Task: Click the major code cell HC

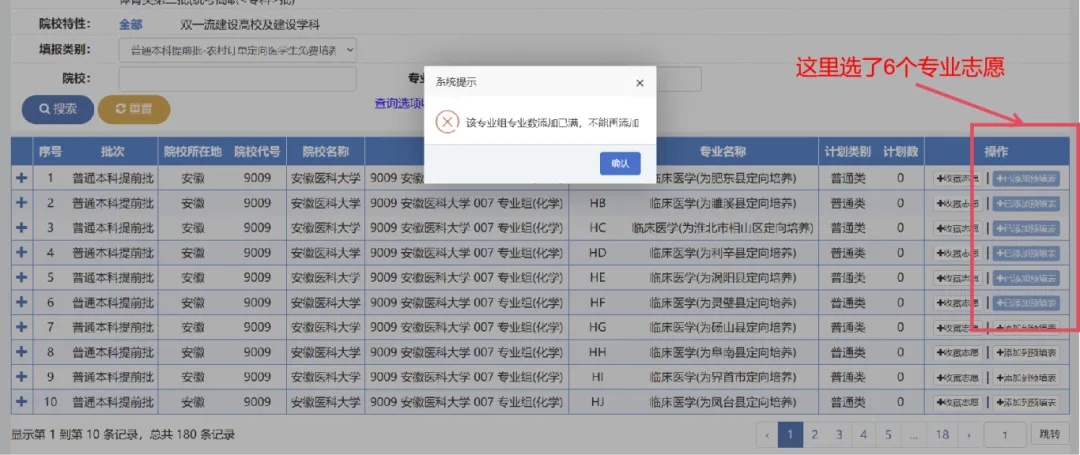Action: 598,228
